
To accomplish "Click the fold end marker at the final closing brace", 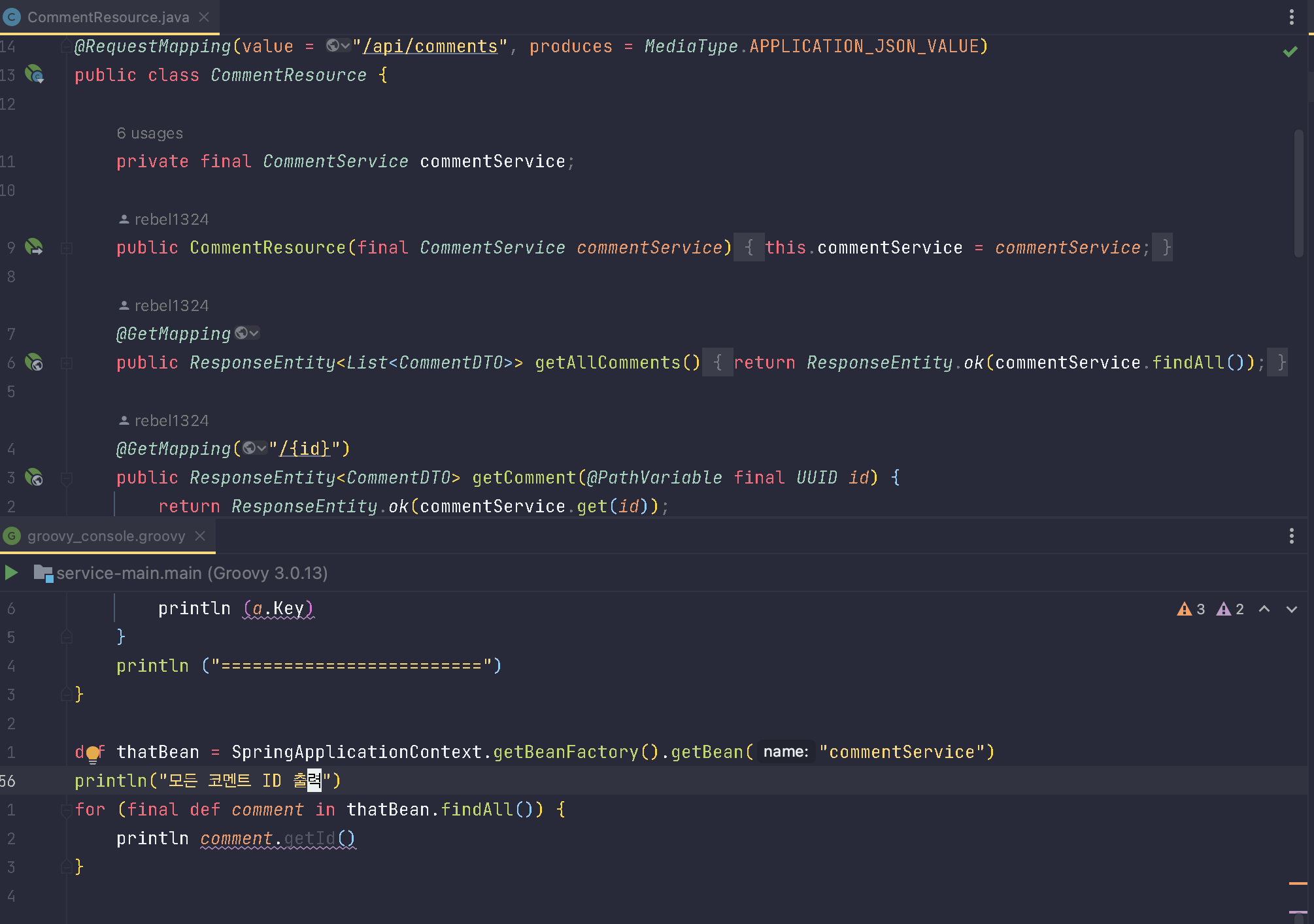I will point(67,867).
